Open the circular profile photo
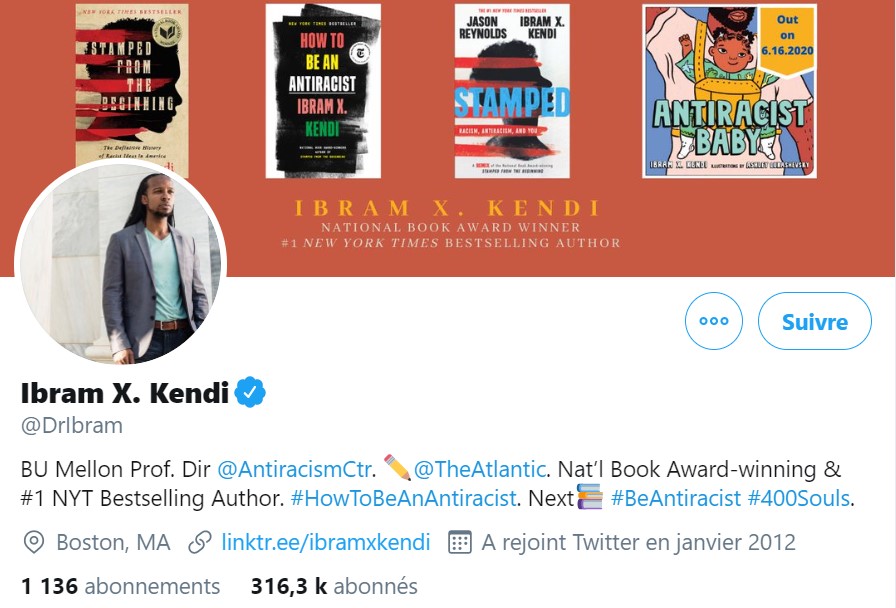Viewport: 896px width, 608px height. click(x=121, y=265)
